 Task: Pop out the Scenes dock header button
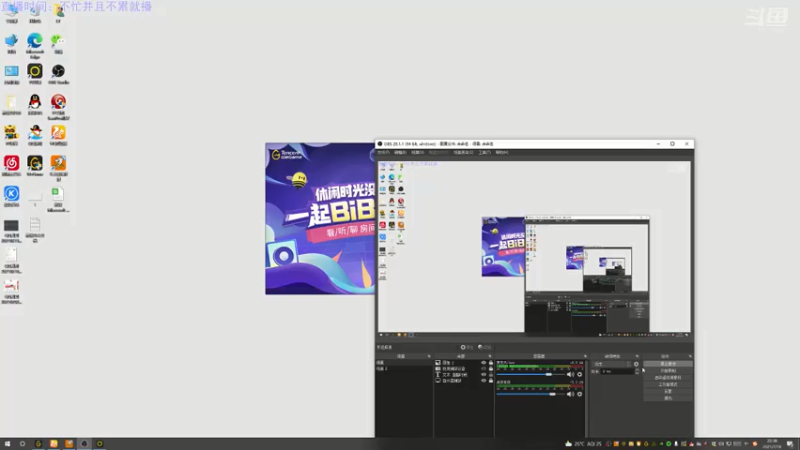coord(429,356)
